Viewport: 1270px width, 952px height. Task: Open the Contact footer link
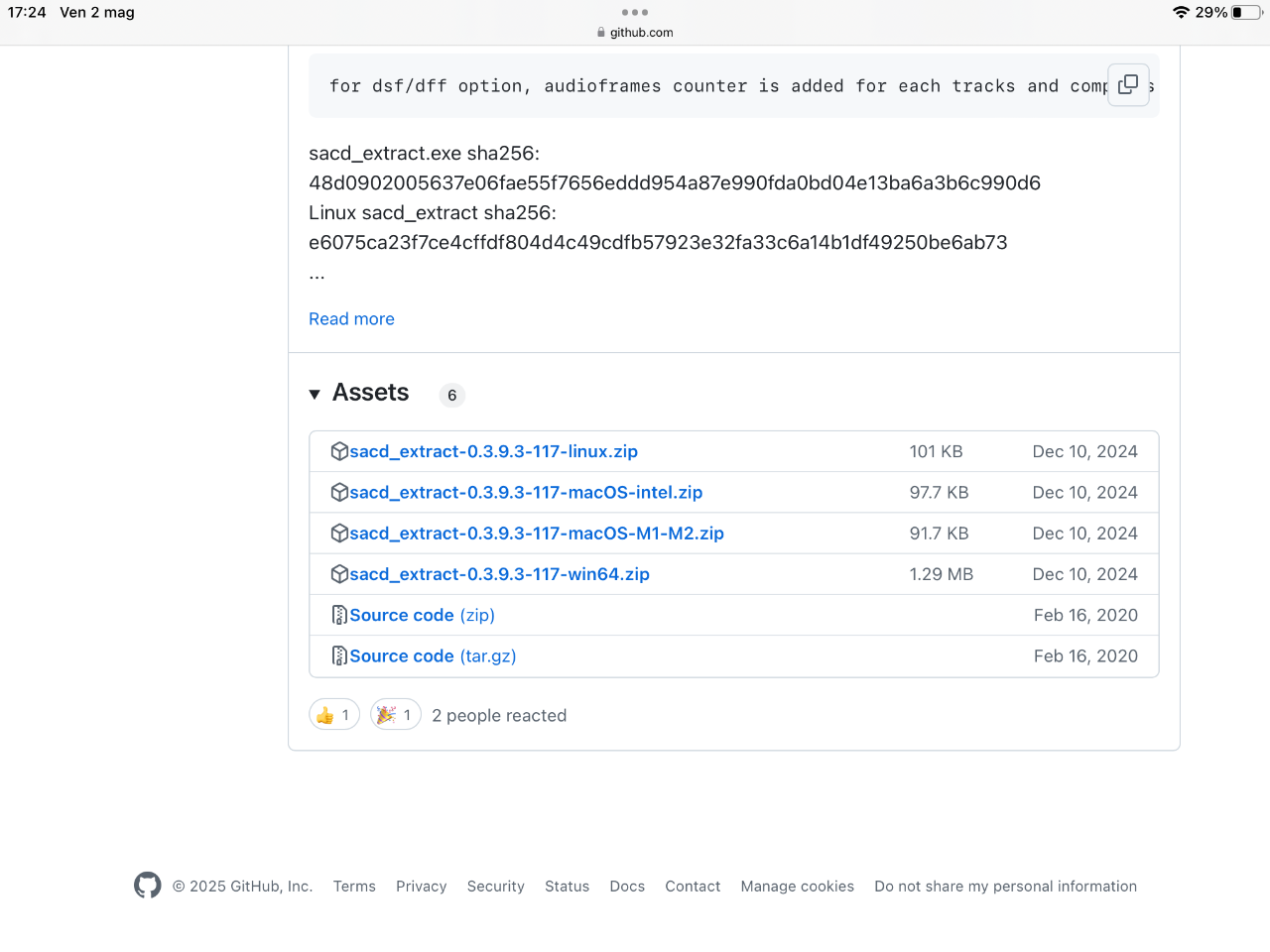(x=693, y=887)
